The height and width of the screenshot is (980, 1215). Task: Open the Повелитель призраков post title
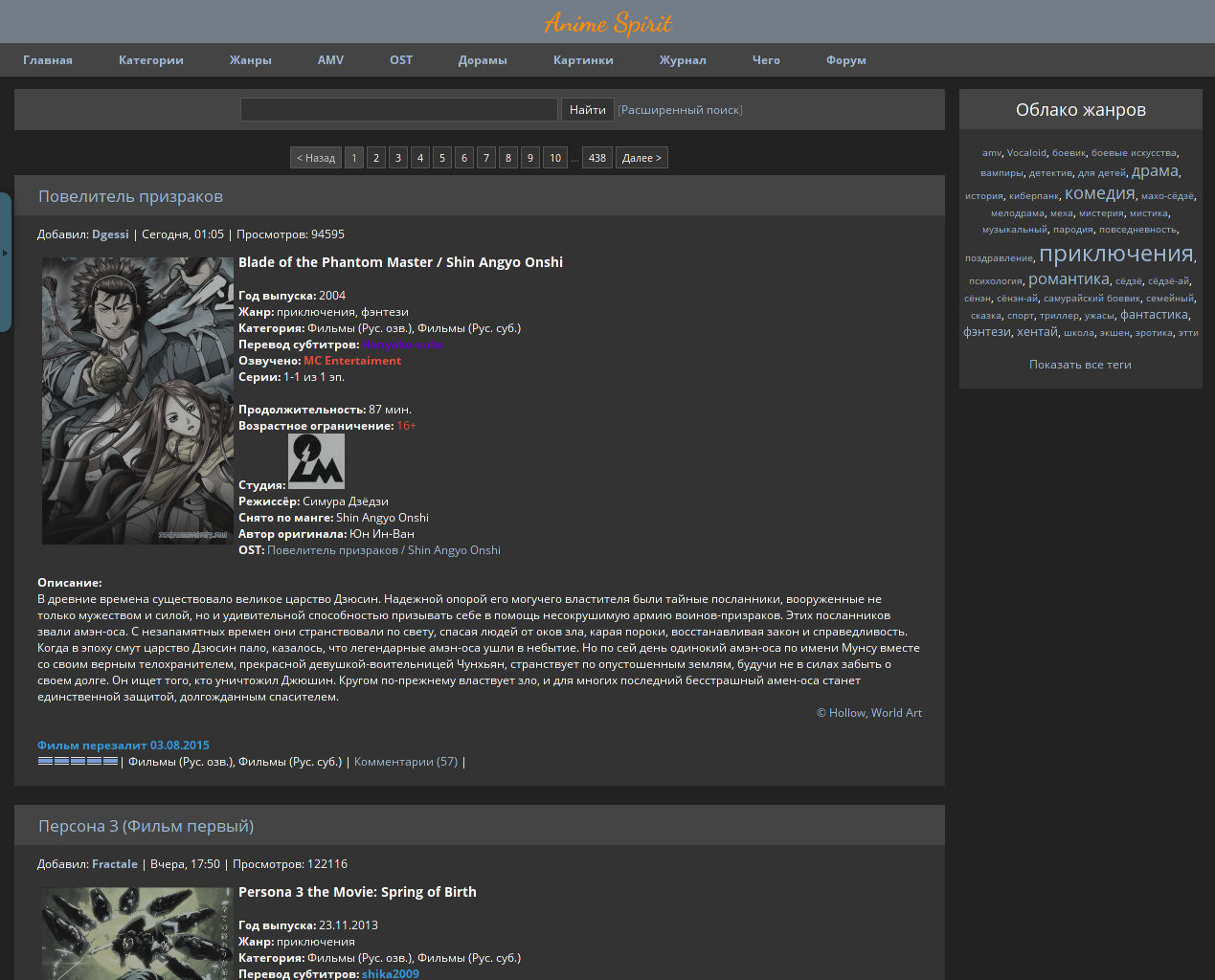point(130,196)
